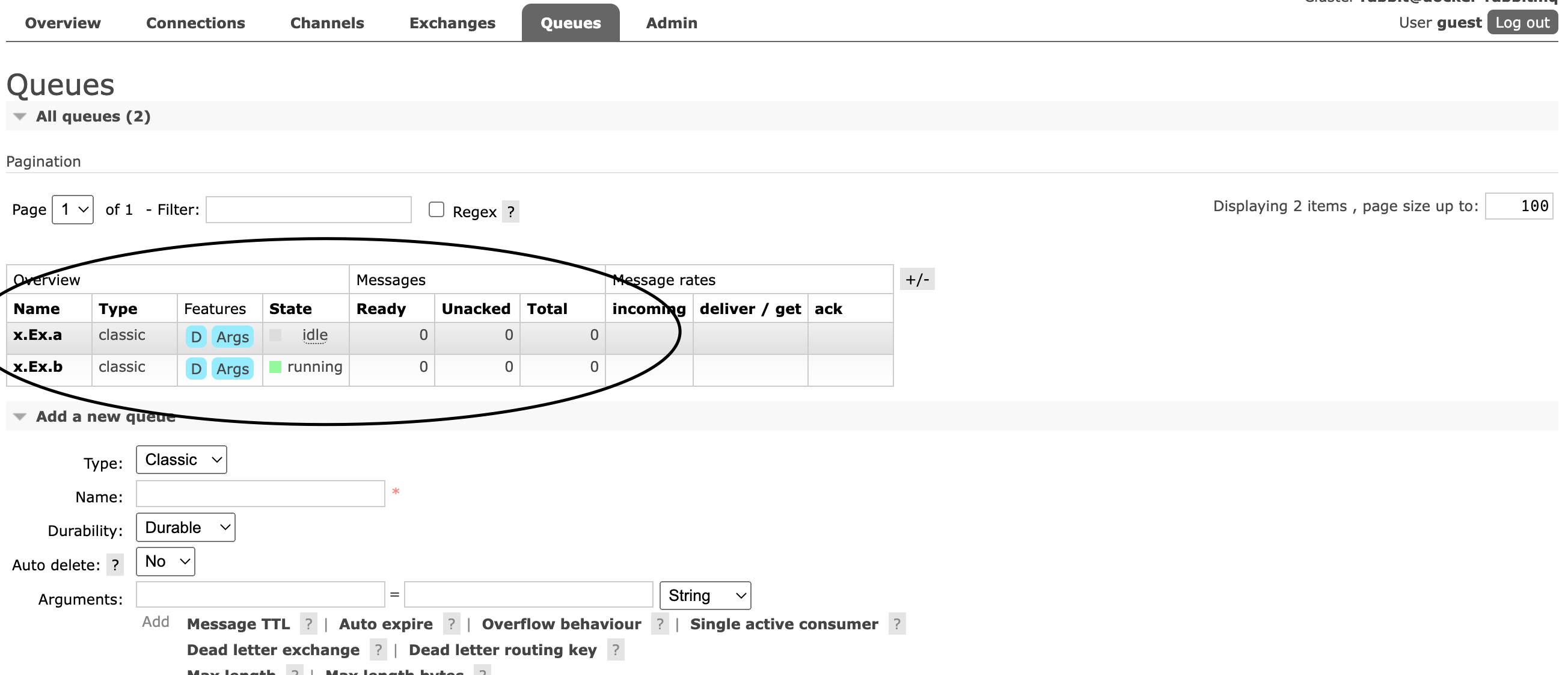Focus the Filter text field
This screenshot has height=675, width=1568.
(308, 209)
